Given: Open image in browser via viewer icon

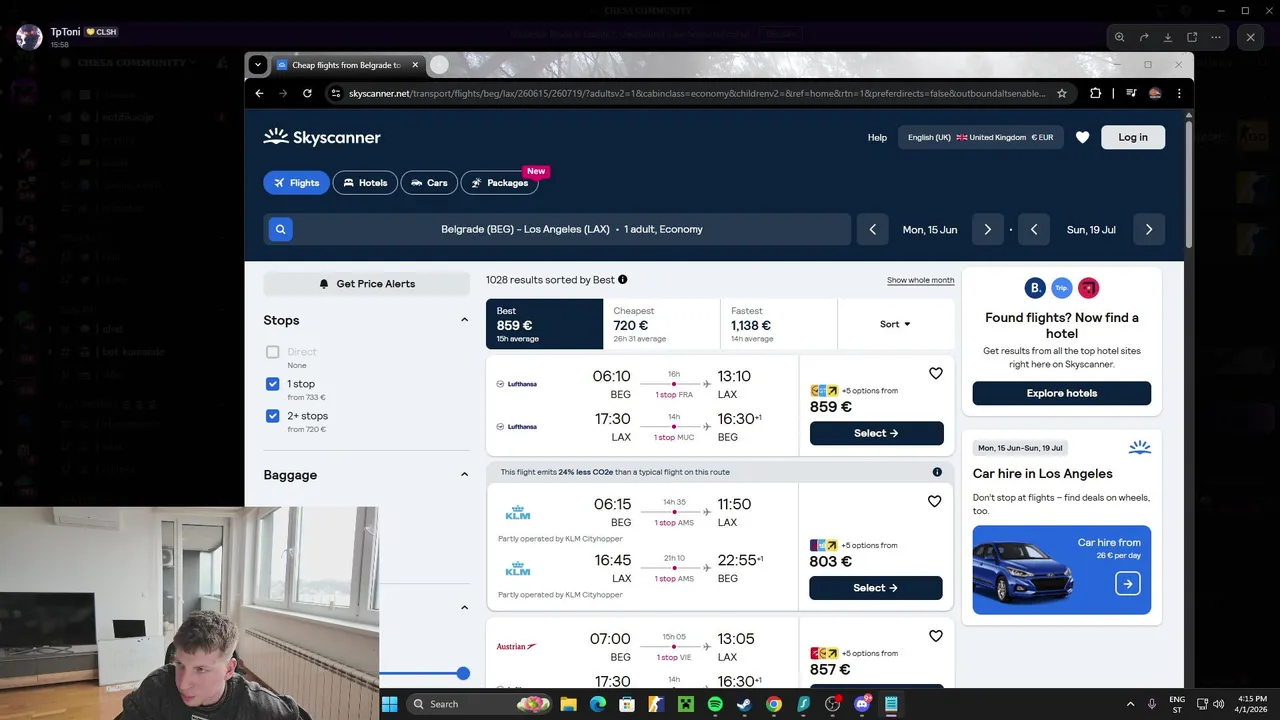Looking at the screenshot, I should pos(1192,37).
